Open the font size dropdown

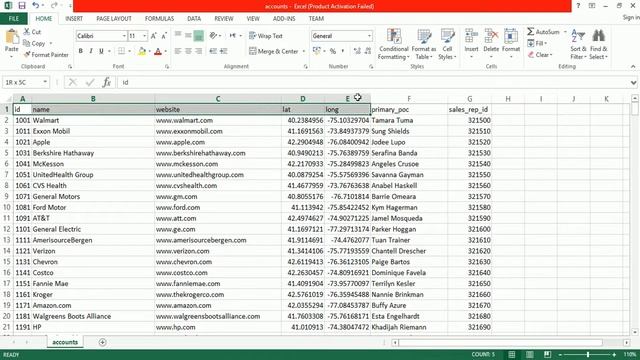pos(144,36)
